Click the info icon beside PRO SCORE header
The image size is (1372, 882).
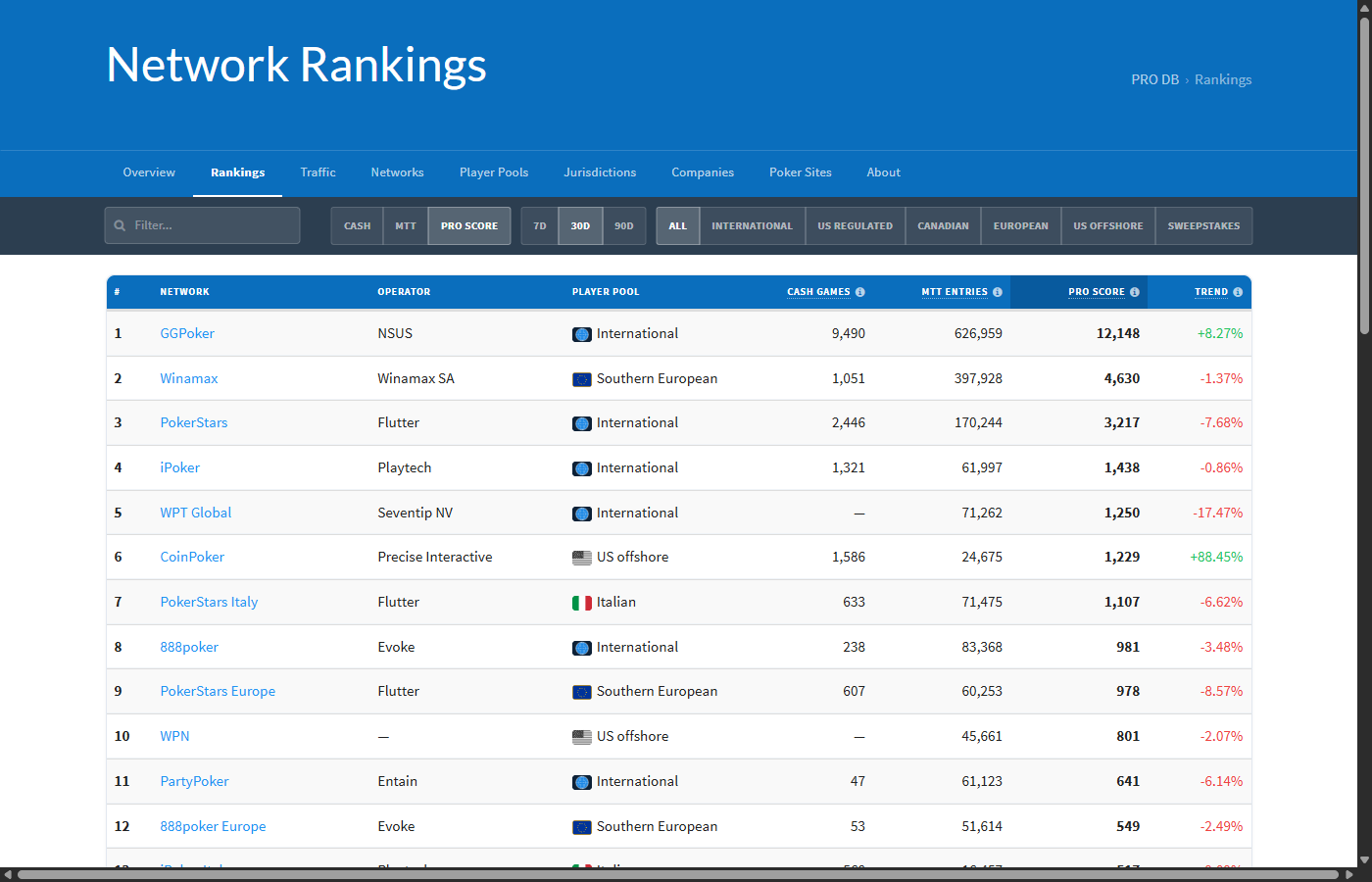pyautogui.click(x=1135, y=291)
